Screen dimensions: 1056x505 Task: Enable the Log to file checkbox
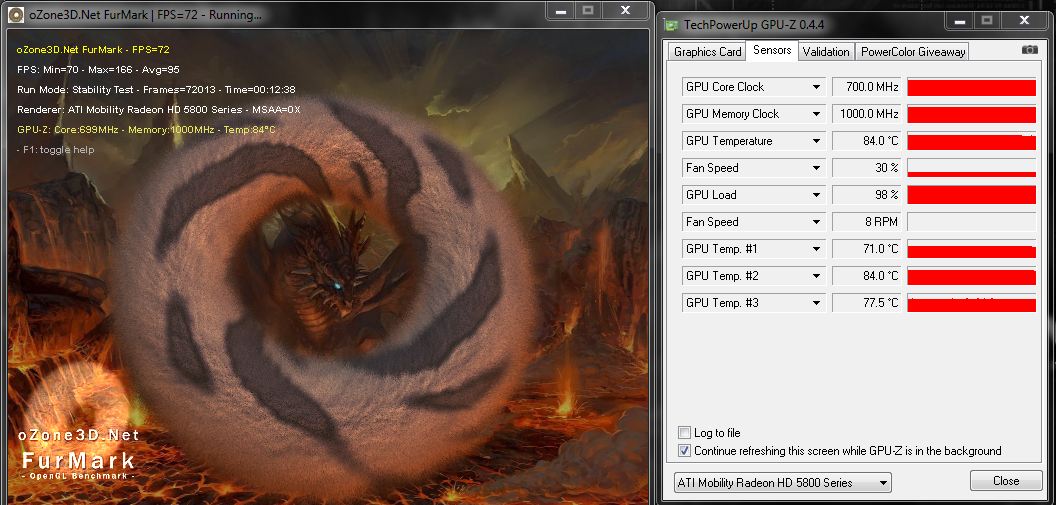pos(684,433)
